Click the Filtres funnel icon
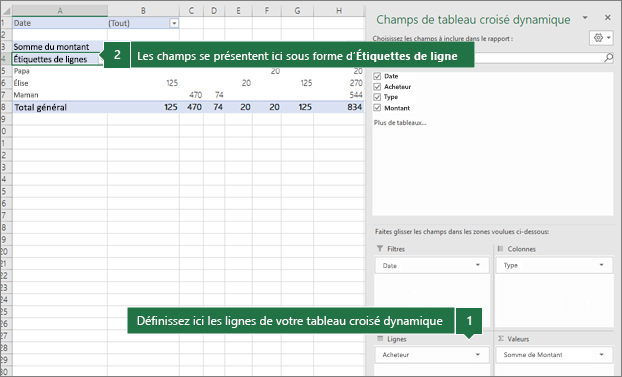This screenshot has width=622, height=377. pos(380,248)
